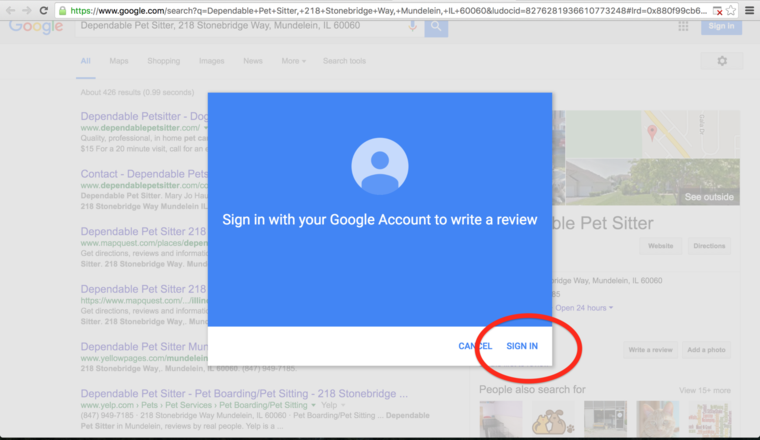This screenshot has width=760, height=440.
Task: Bookmark page with the star icon
Action: click(731, 10)
